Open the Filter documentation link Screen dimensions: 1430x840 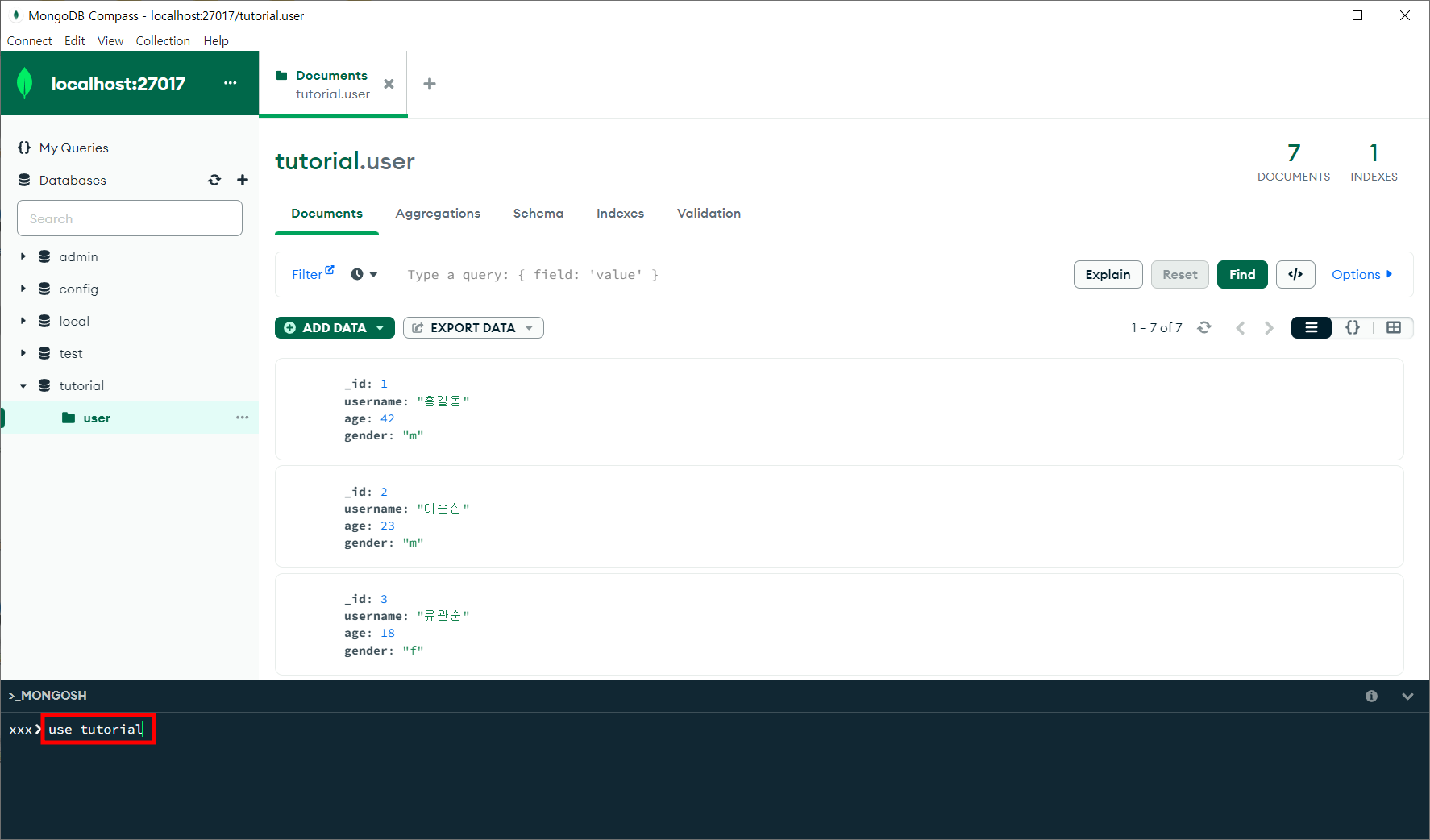tap(313, 273)
